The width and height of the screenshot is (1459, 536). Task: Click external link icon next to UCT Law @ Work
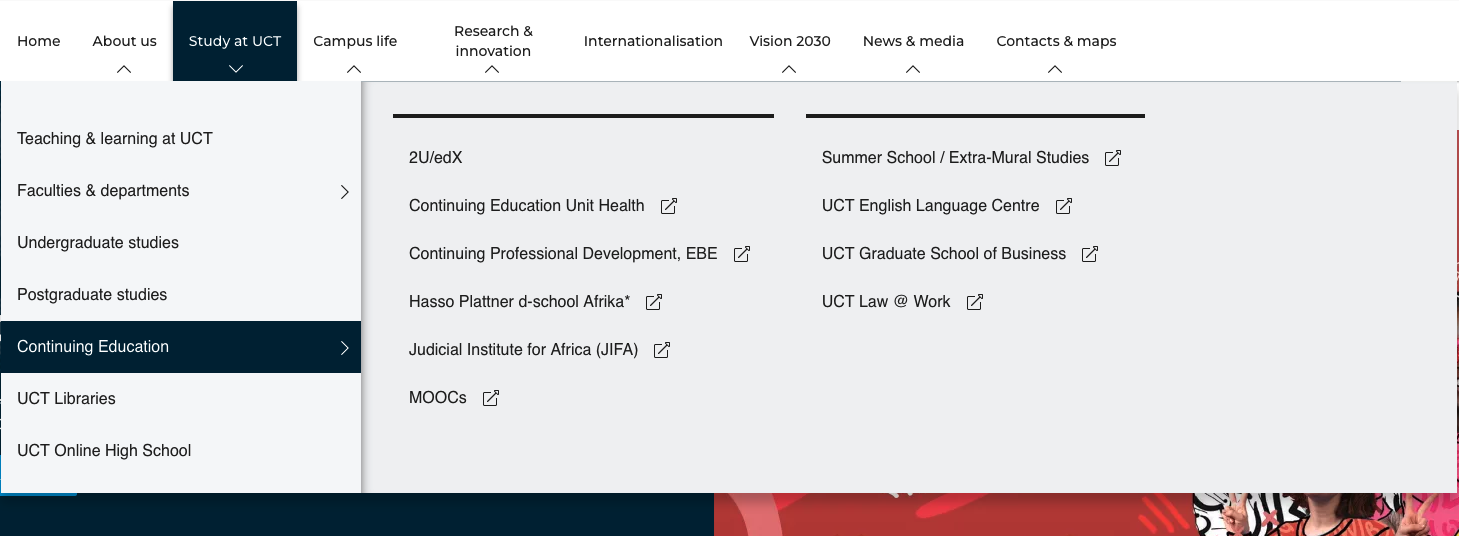[x=975, y=302]
